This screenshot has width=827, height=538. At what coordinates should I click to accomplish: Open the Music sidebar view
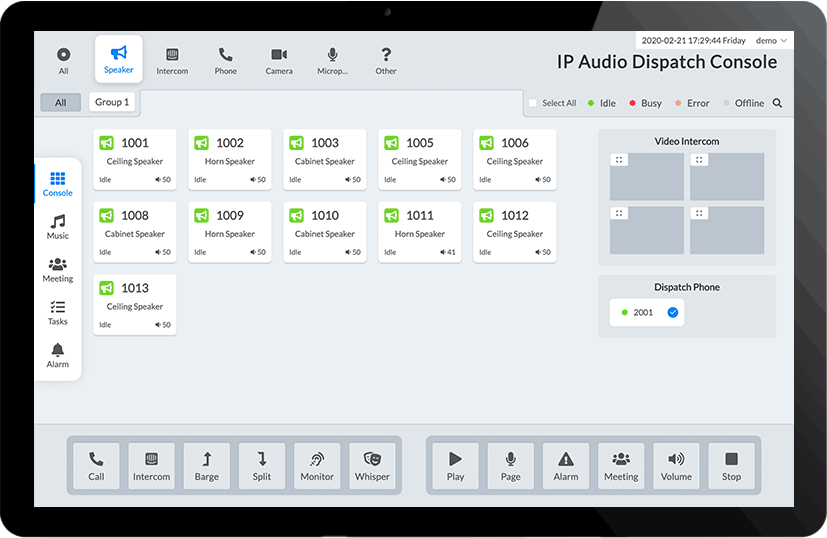pos(57,227)
